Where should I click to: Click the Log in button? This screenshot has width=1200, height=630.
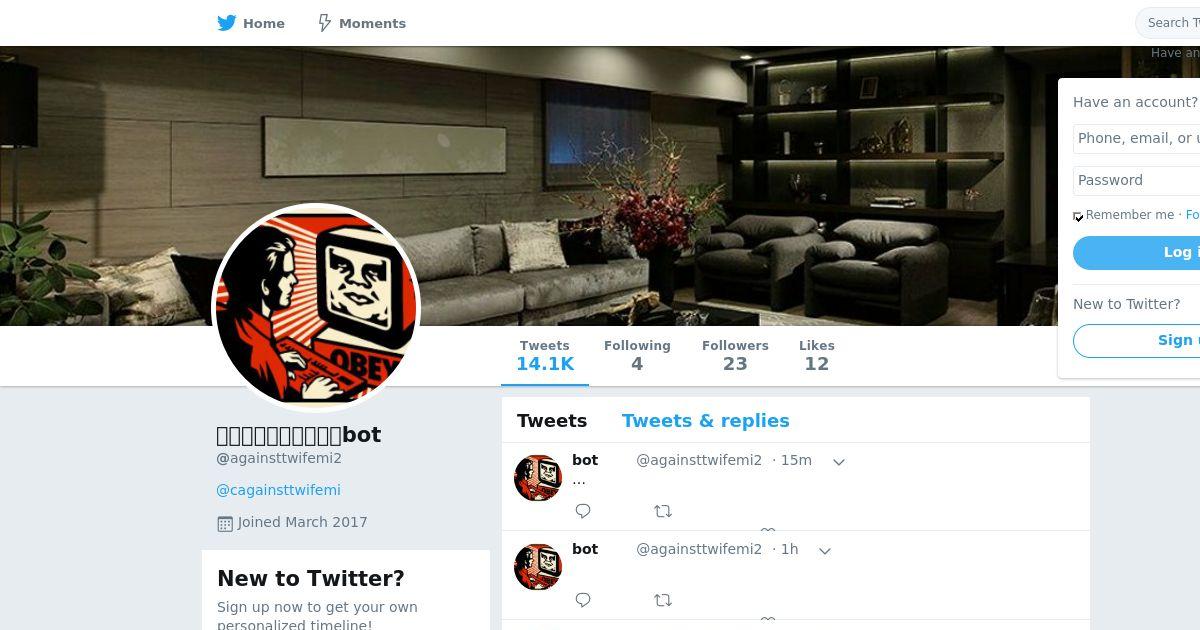point(1137,253)
